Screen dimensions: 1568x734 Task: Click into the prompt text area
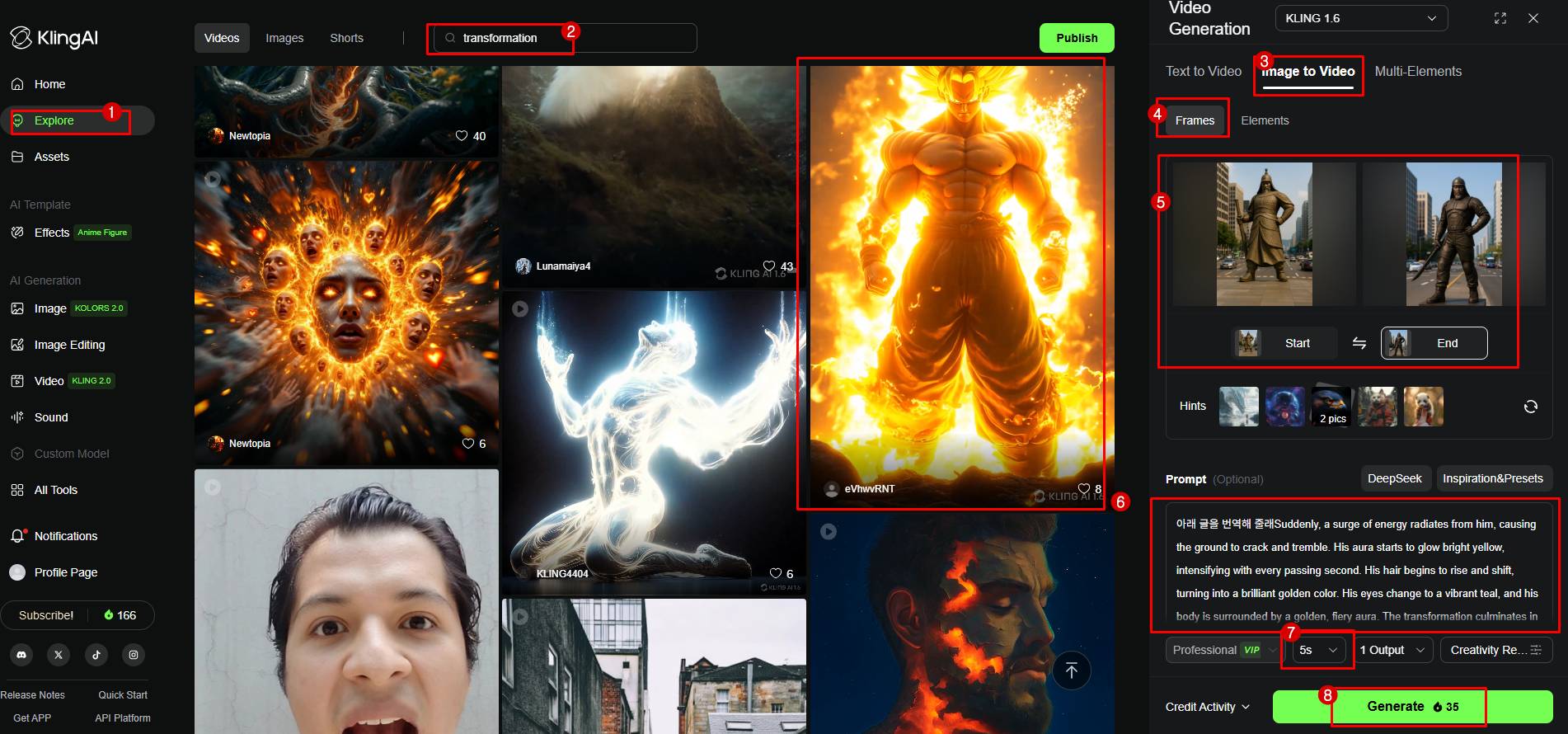tap(1359, 568)
